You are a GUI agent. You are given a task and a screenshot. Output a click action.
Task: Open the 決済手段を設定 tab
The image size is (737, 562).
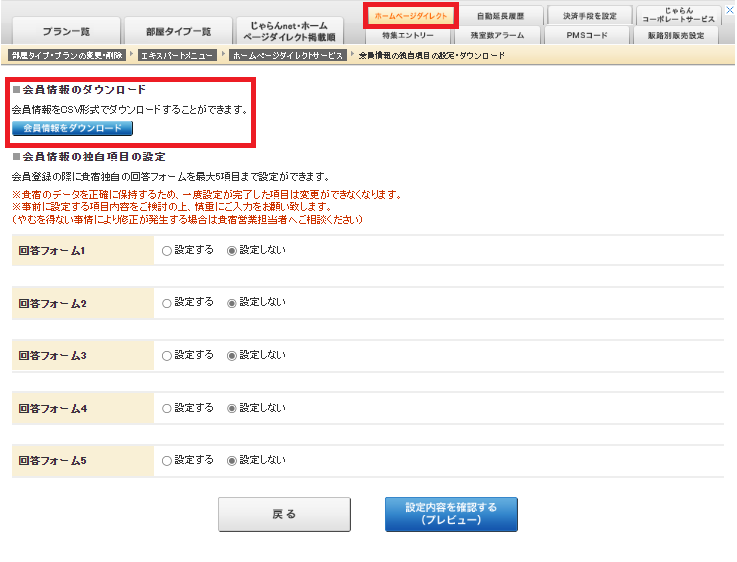click(x=590, y=16)
